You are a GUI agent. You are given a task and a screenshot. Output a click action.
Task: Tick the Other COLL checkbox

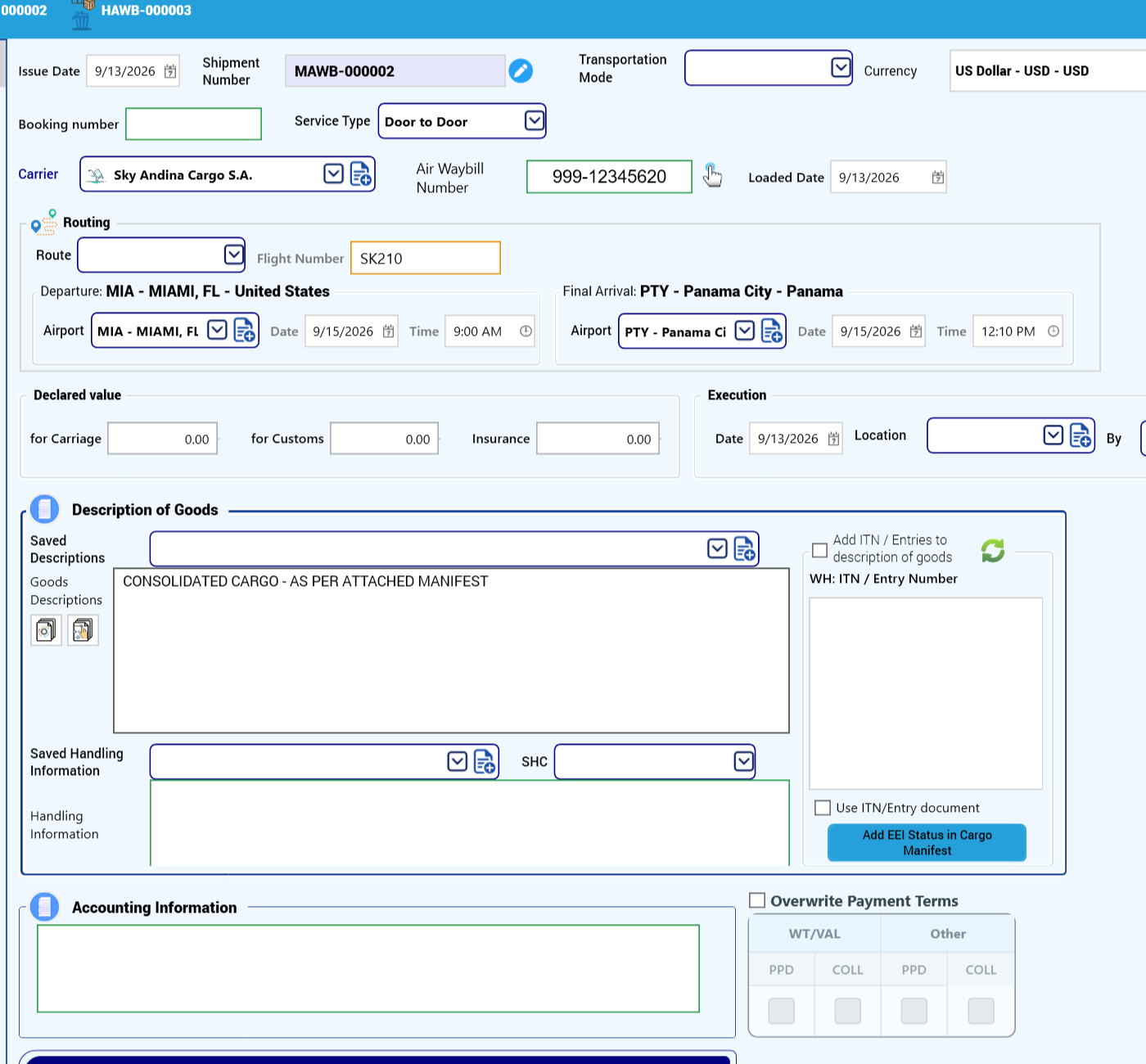point(981,1011)
